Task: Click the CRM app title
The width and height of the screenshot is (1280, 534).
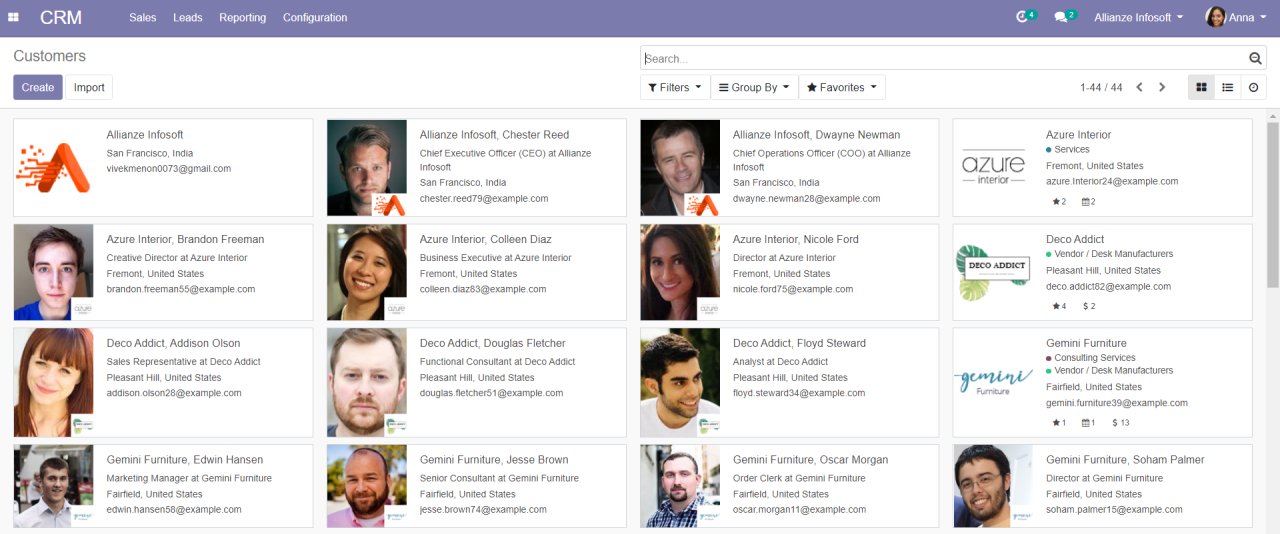Action: (61, 18)
